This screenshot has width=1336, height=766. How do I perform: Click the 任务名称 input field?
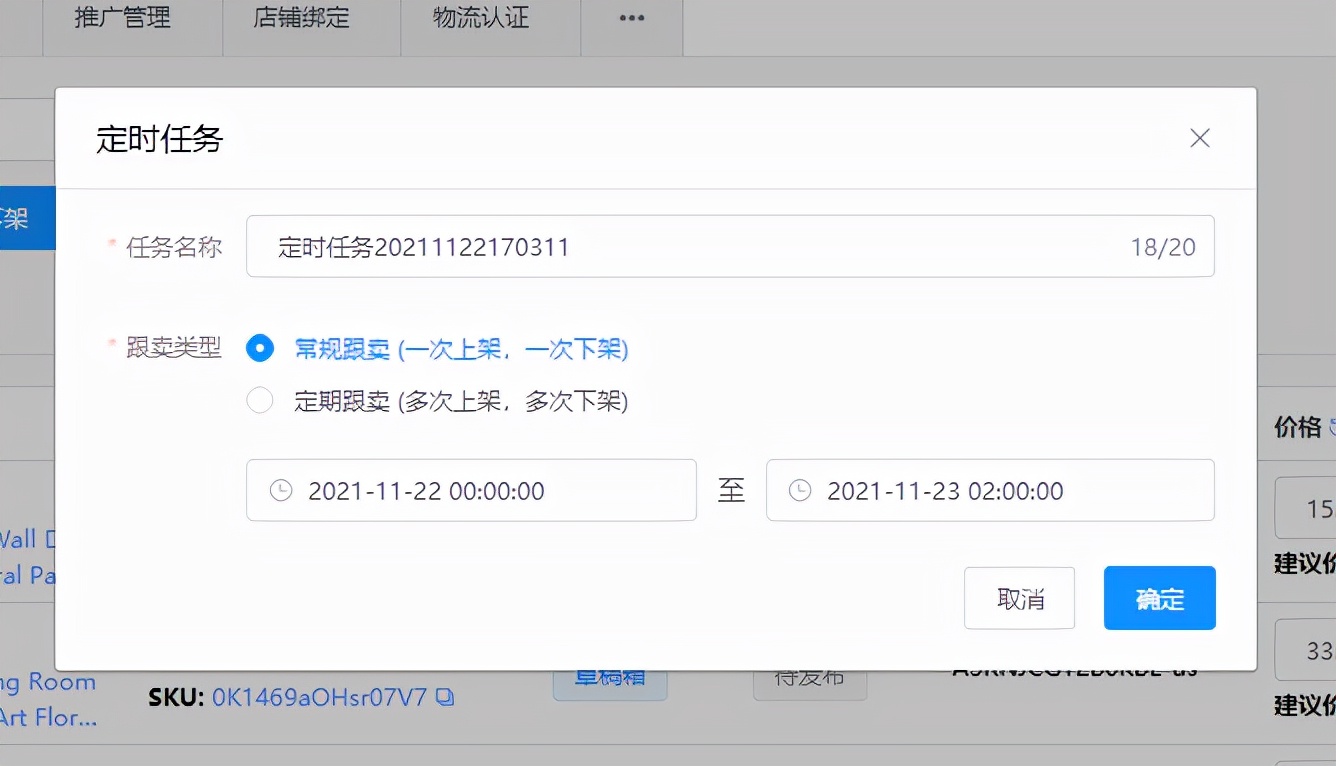pyautogui.click(x=730, y=246)
